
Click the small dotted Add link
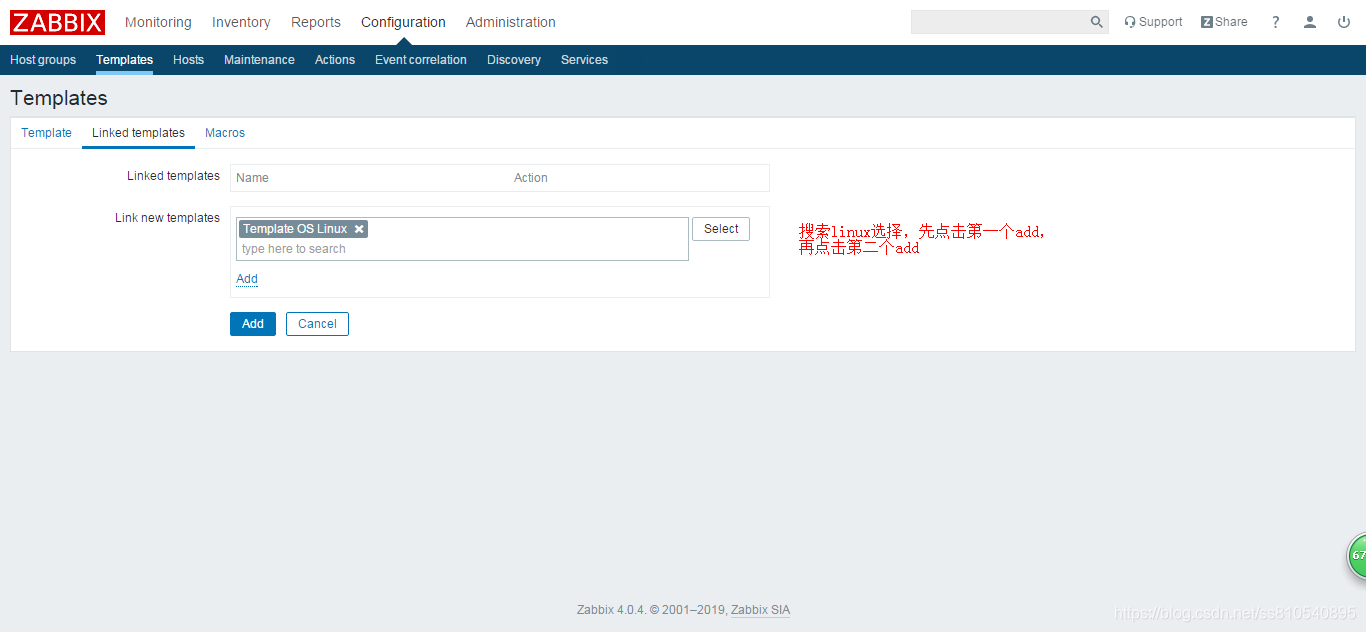[x=247, y=279]
